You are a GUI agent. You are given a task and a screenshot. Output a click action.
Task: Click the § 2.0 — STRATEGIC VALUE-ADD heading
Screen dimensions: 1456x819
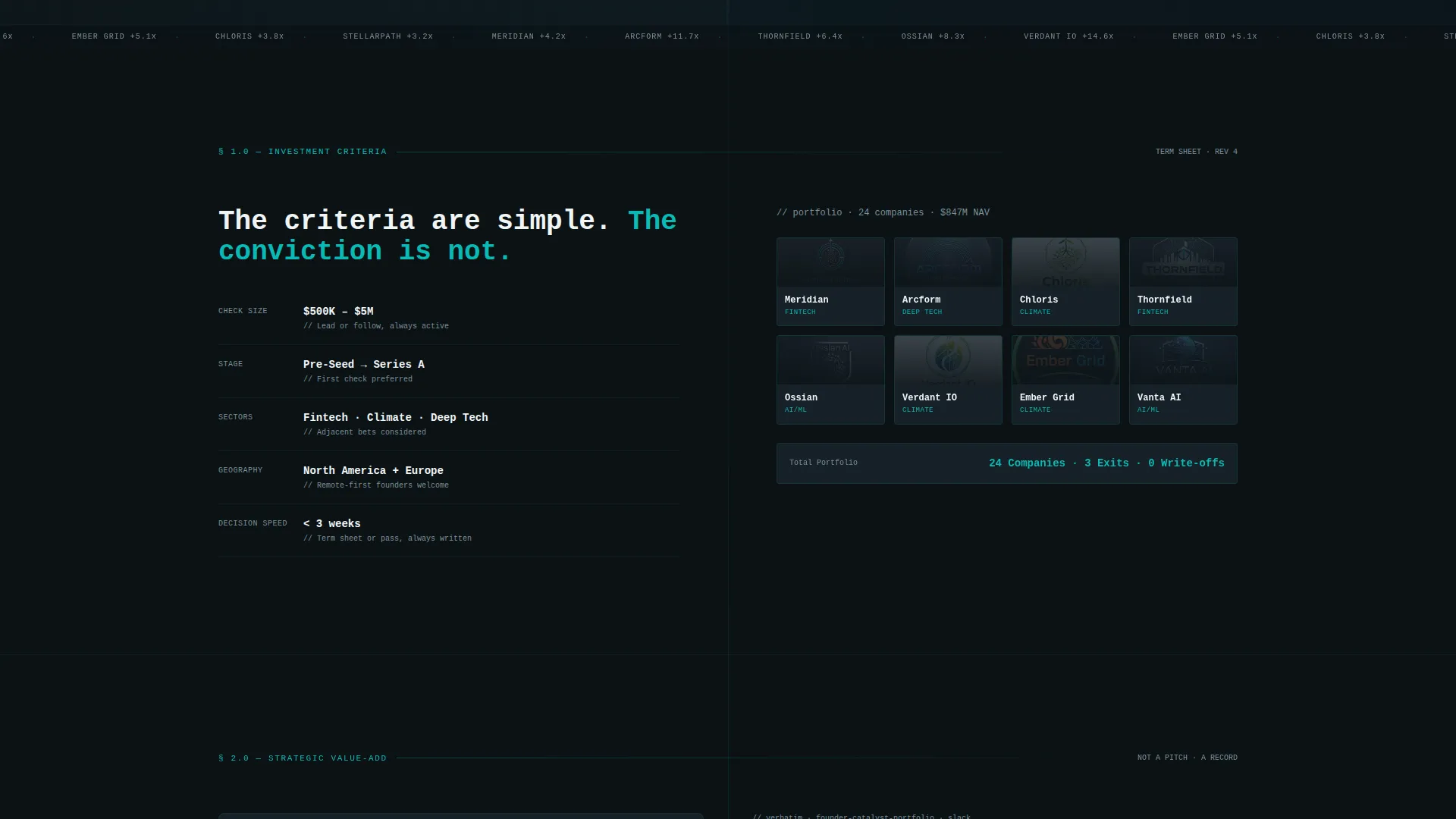(x=303, y=758)
